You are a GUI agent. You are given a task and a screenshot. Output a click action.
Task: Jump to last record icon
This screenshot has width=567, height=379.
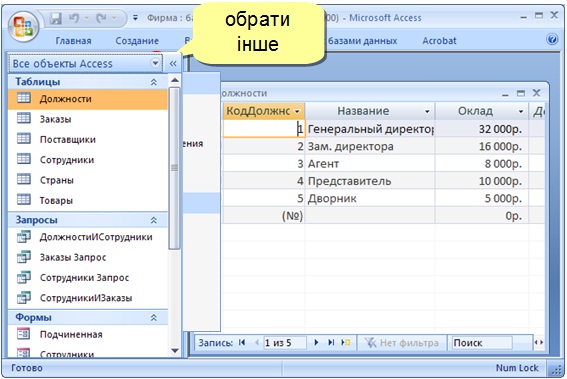[x=331, y=342]
